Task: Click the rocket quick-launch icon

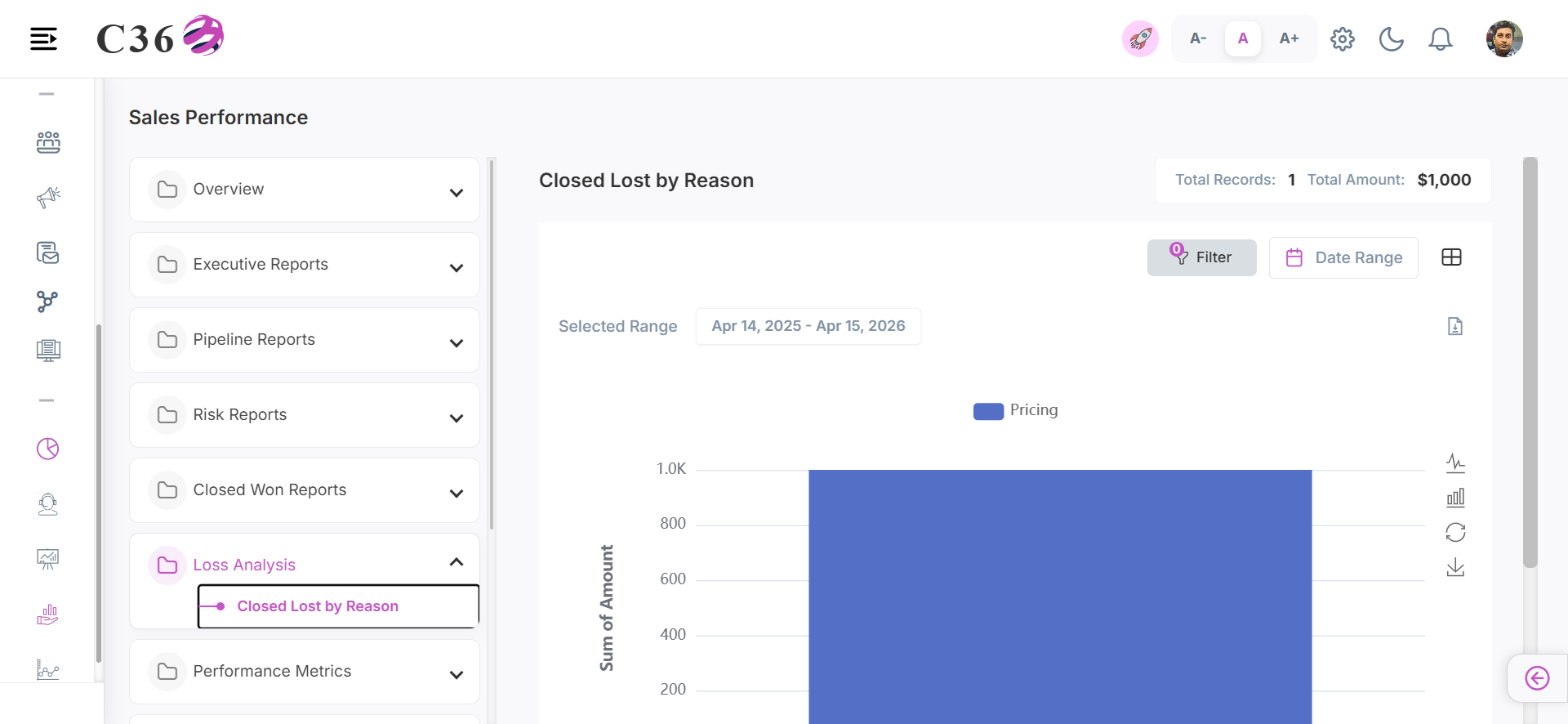Action: [1140, 38]
